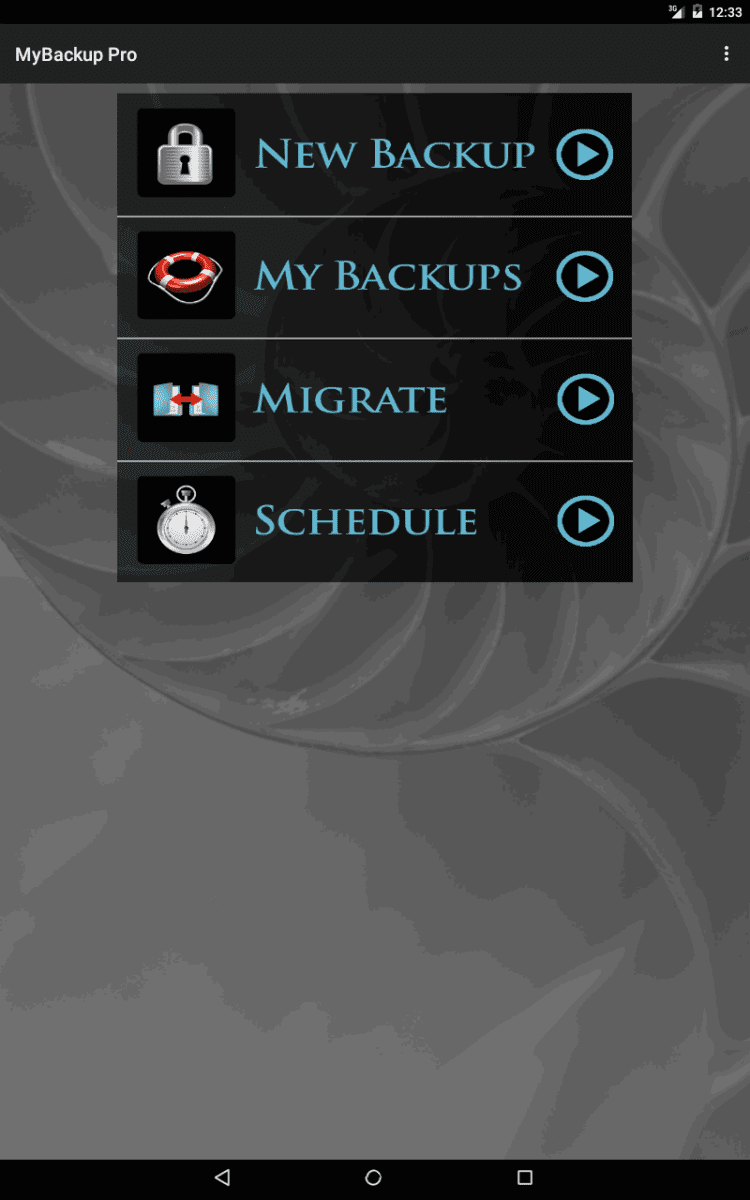Open the My Backups text label
750x1200 pixels.
click(388, 276)
